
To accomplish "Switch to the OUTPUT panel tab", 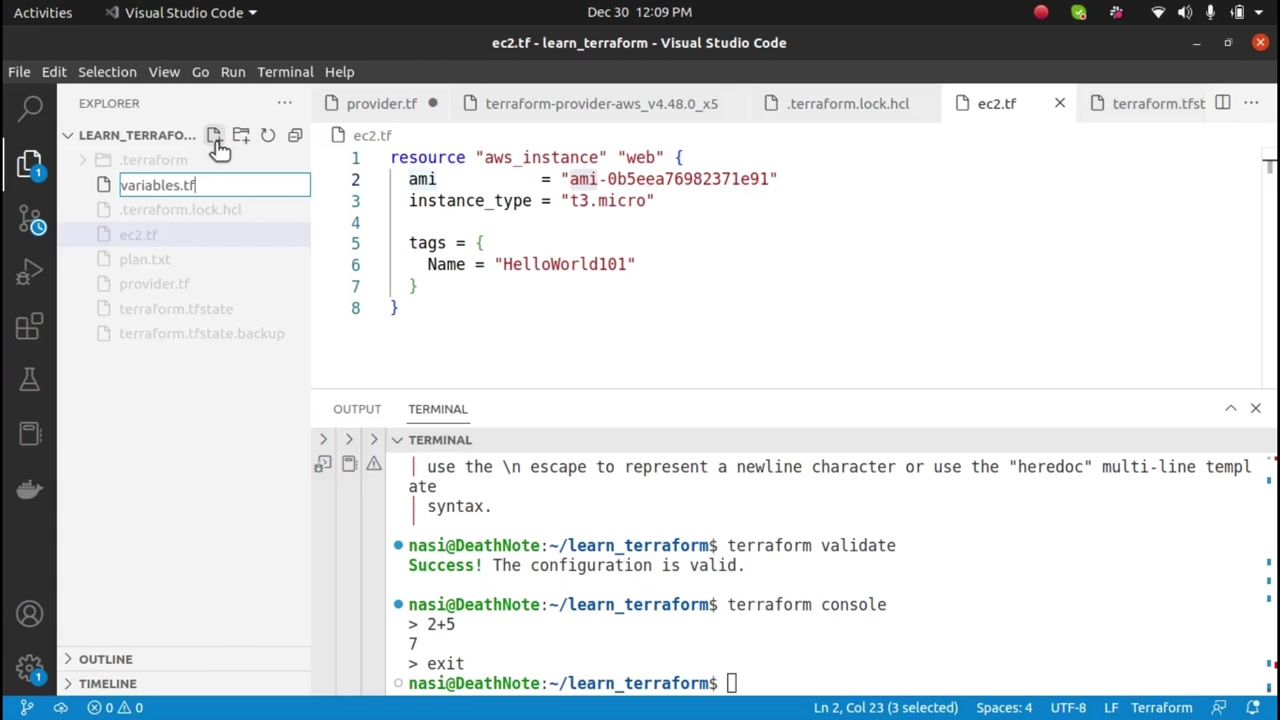I will click(x=357, y=409).
